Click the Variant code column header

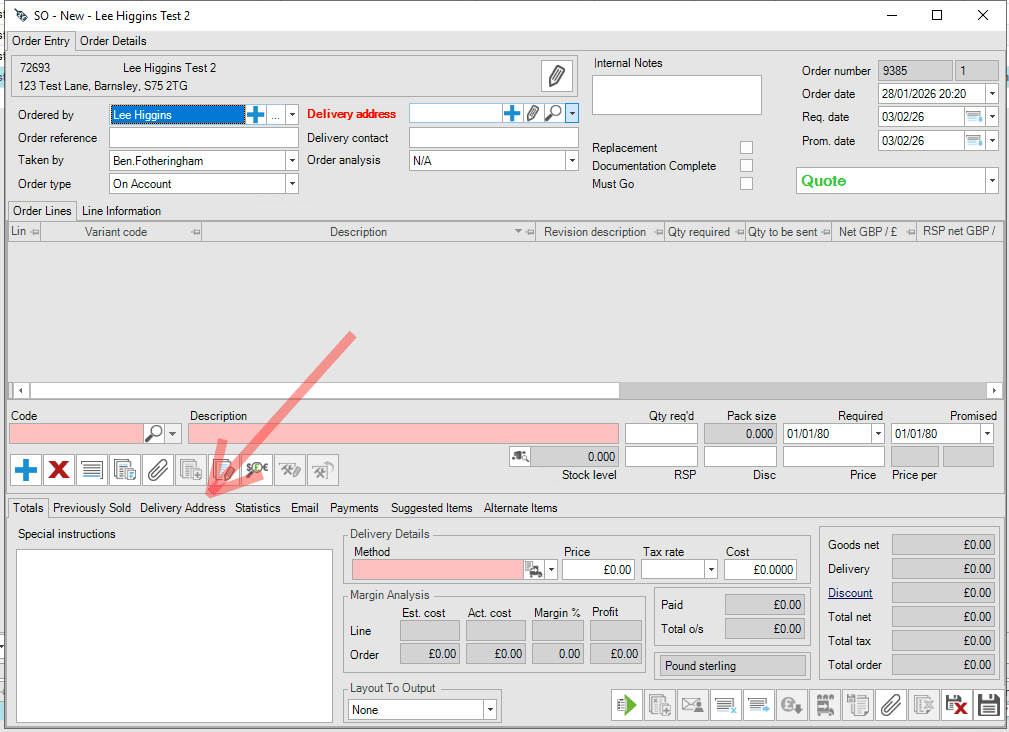[x=121, y=232]
